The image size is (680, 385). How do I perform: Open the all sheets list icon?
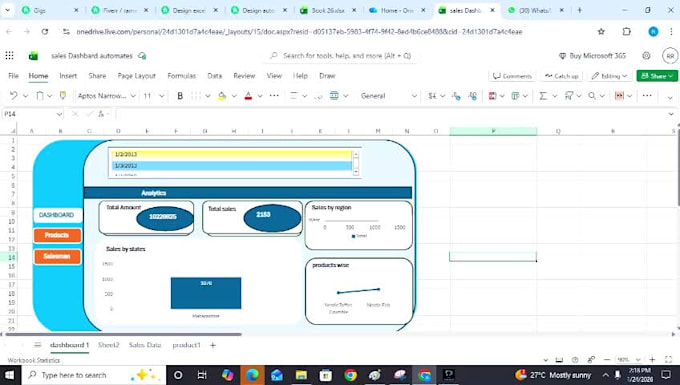pyautogui.click(x=38, y=345)
